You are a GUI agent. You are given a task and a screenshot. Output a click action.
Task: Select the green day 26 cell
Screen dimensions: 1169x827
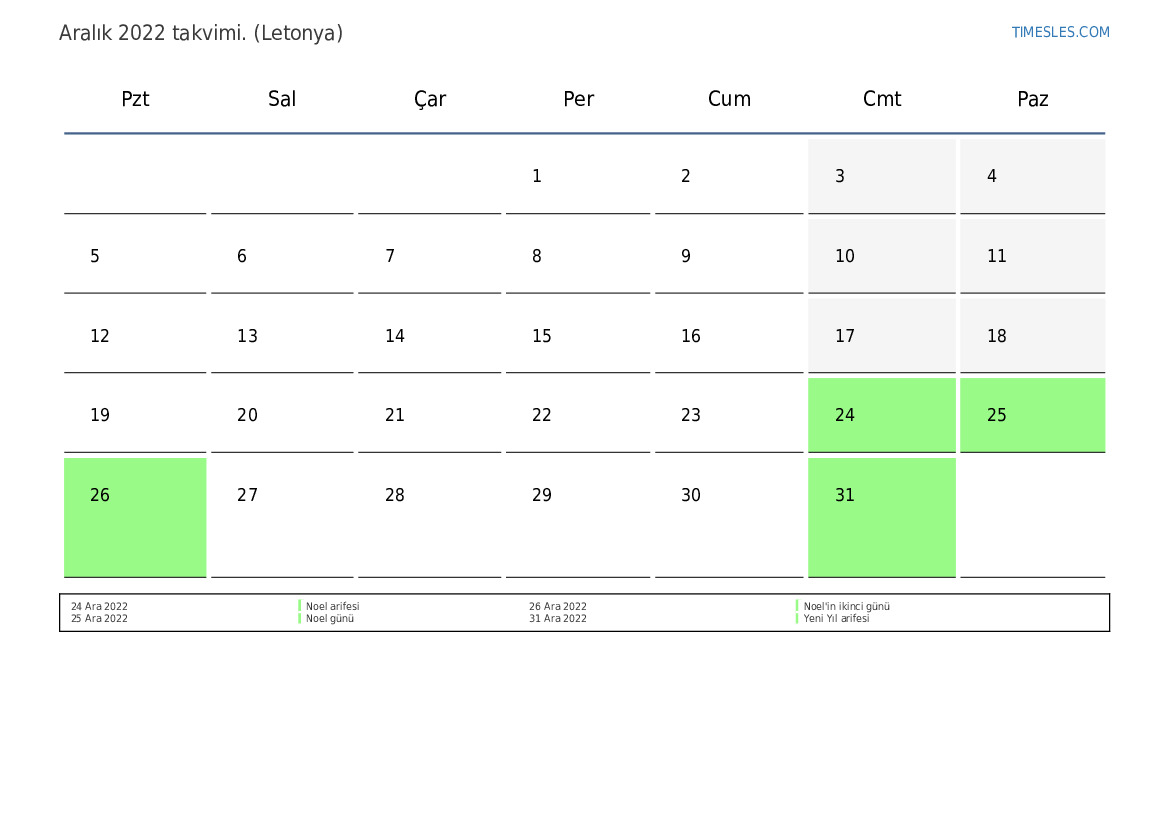[135, 516]
